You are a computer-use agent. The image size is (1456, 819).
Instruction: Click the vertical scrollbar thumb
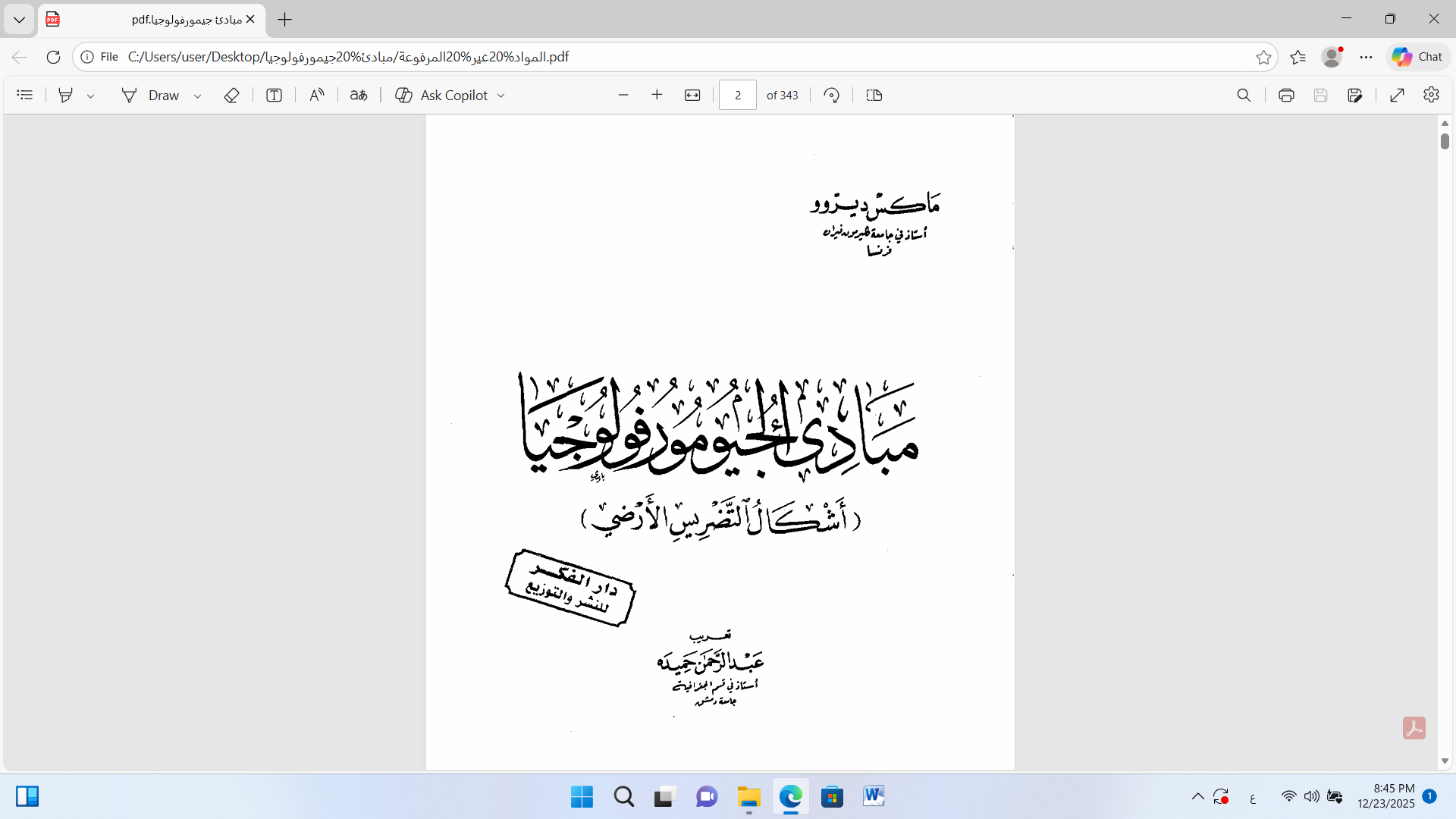tap(1445, 141)
